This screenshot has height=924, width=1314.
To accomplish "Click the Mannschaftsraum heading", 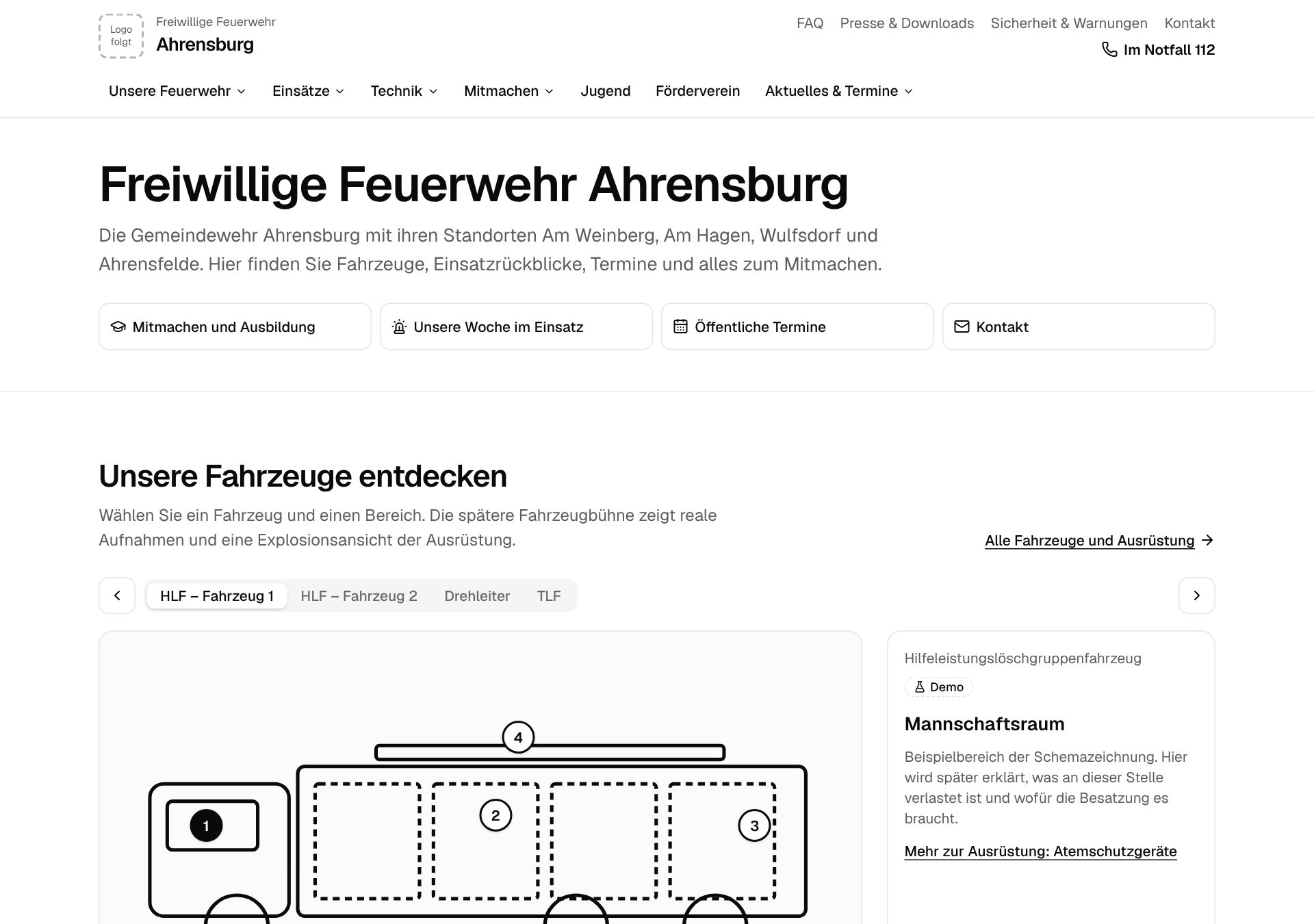I will tap(984, 724).
